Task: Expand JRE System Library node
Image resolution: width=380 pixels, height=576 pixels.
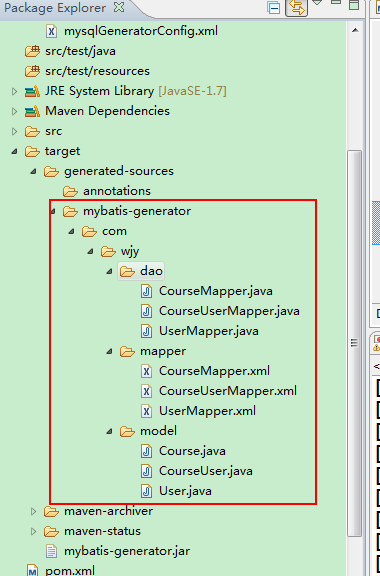Action: click(x=14, y=91)
